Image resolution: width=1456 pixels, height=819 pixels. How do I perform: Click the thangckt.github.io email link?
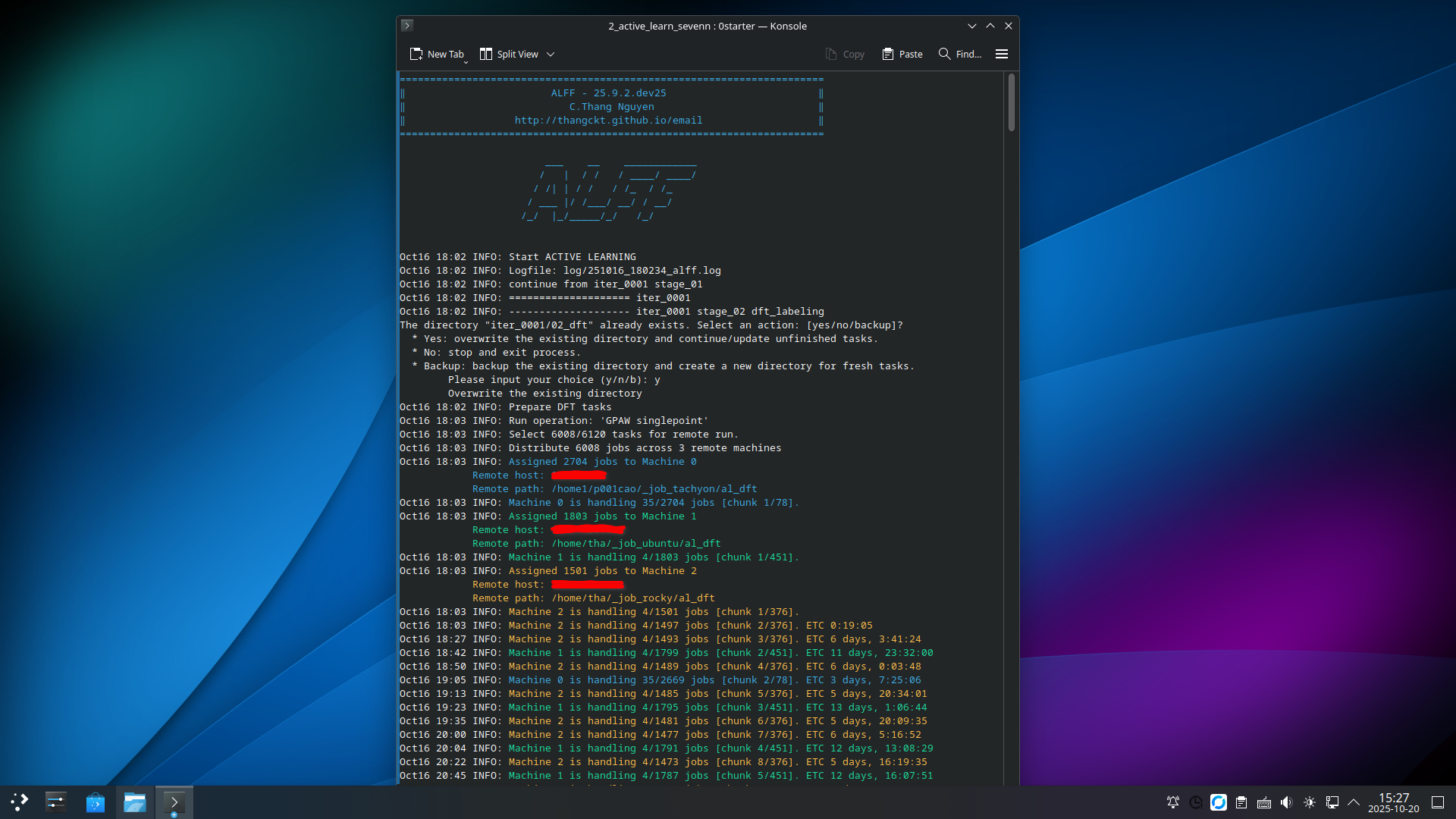click(x=607, y=120)
